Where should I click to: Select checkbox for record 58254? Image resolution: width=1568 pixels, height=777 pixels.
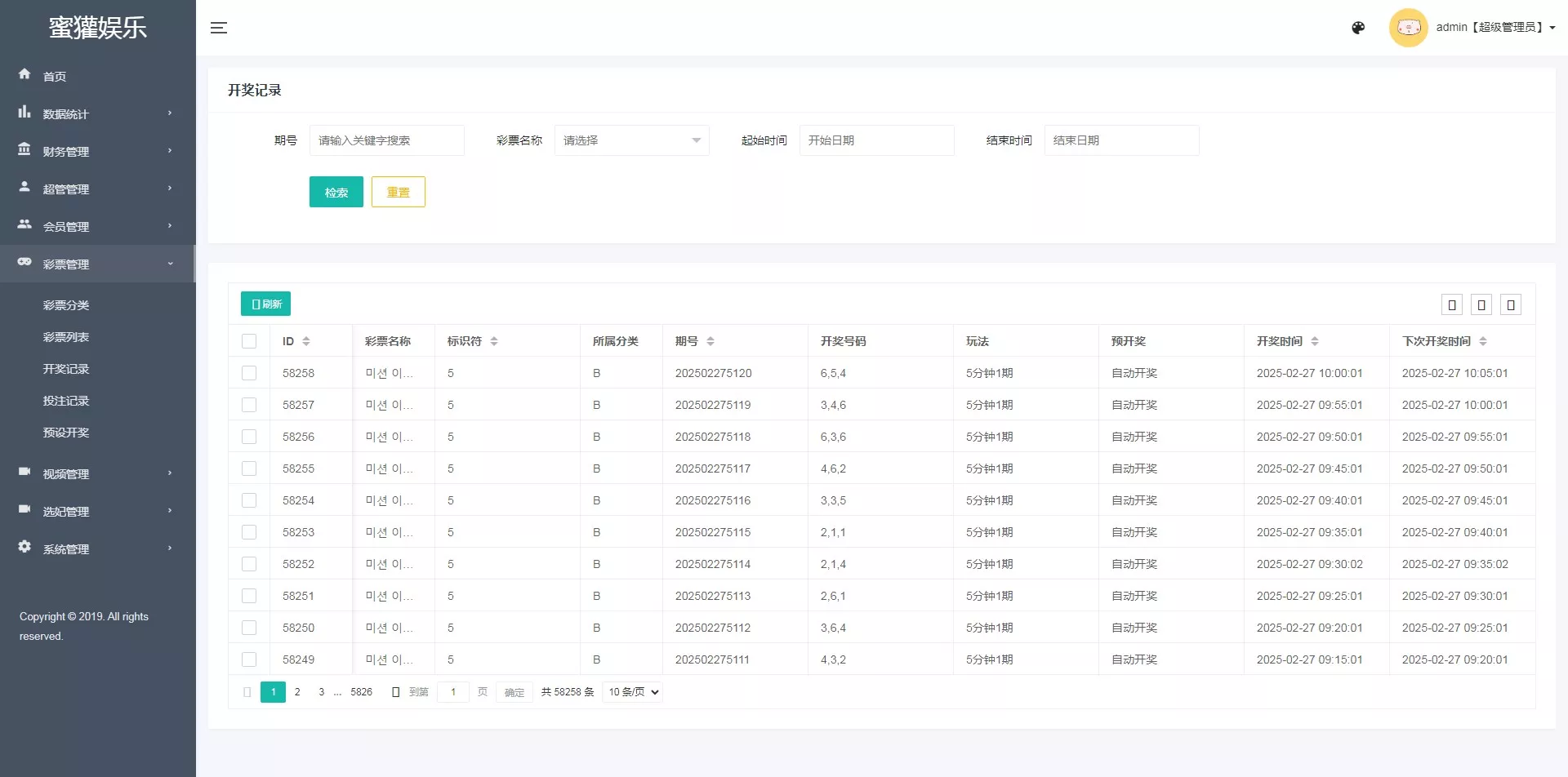pos(249,500)
